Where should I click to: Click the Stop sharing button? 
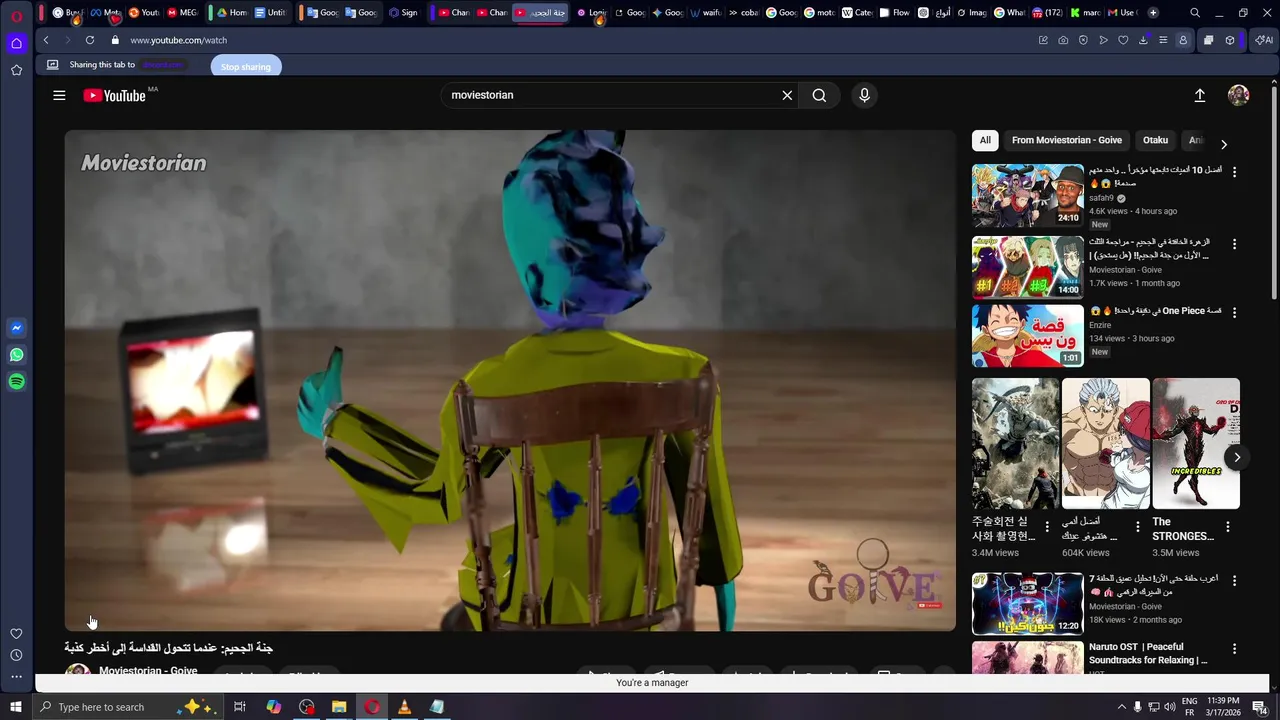pyautogui.click(x=246, y=66)
